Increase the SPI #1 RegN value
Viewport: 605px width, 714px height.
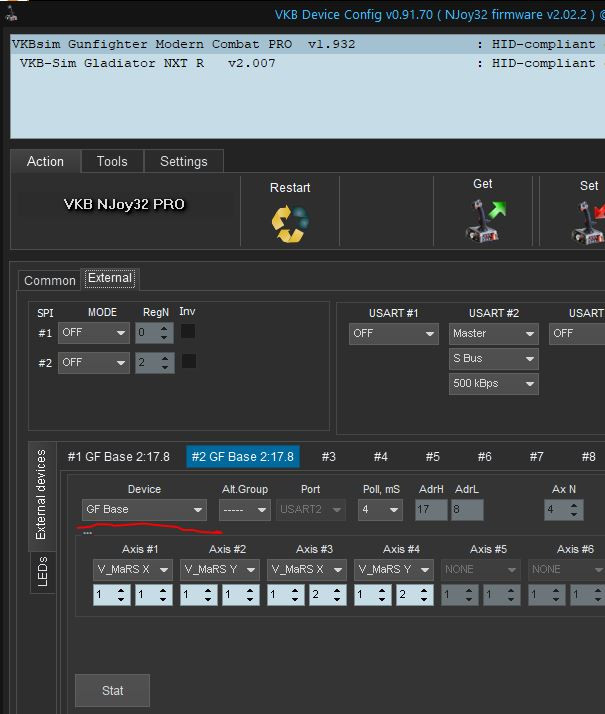click(164, 328)
